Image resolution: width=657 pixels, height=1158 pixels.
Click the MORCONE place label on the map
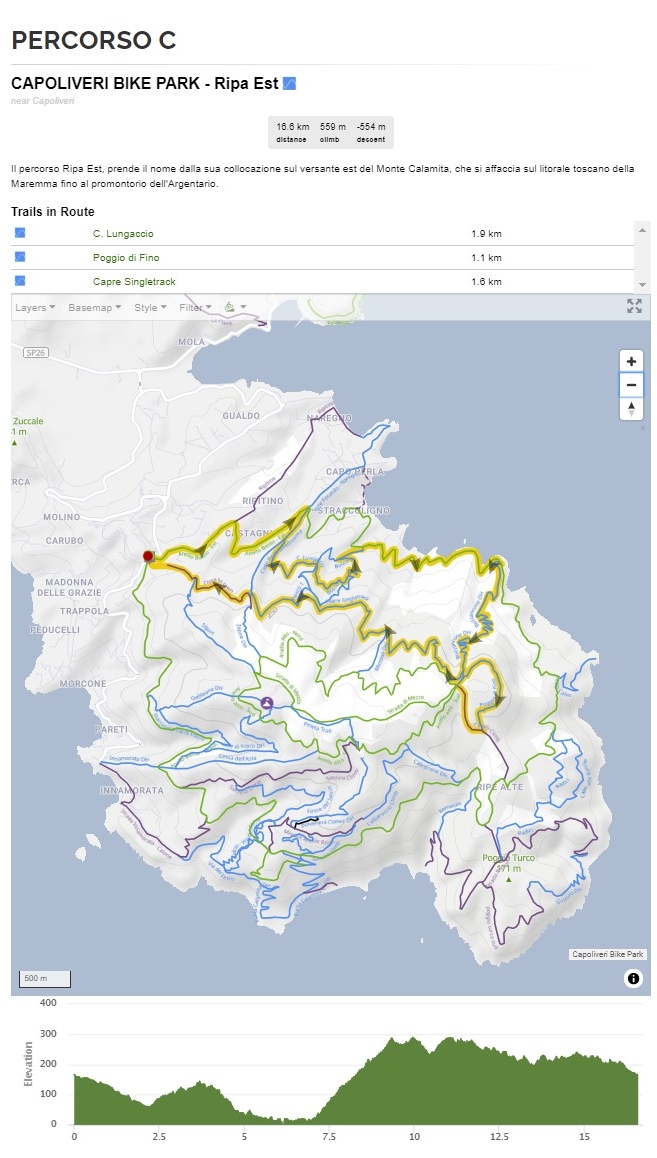point(83,684)
